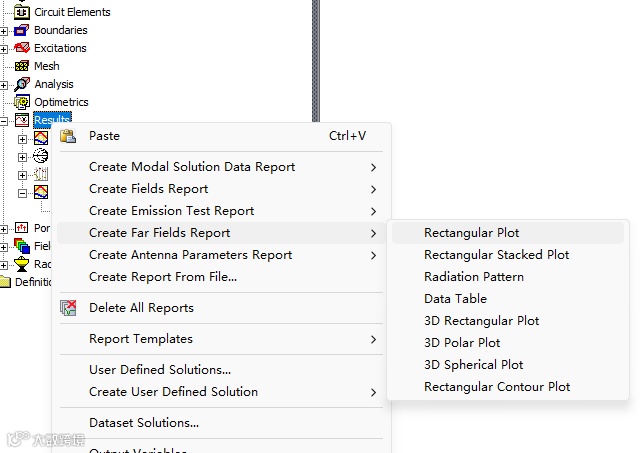This screenshot has width=642, height=453.
Task: Expand the Analysis tree node
Action: pos(4,85)
